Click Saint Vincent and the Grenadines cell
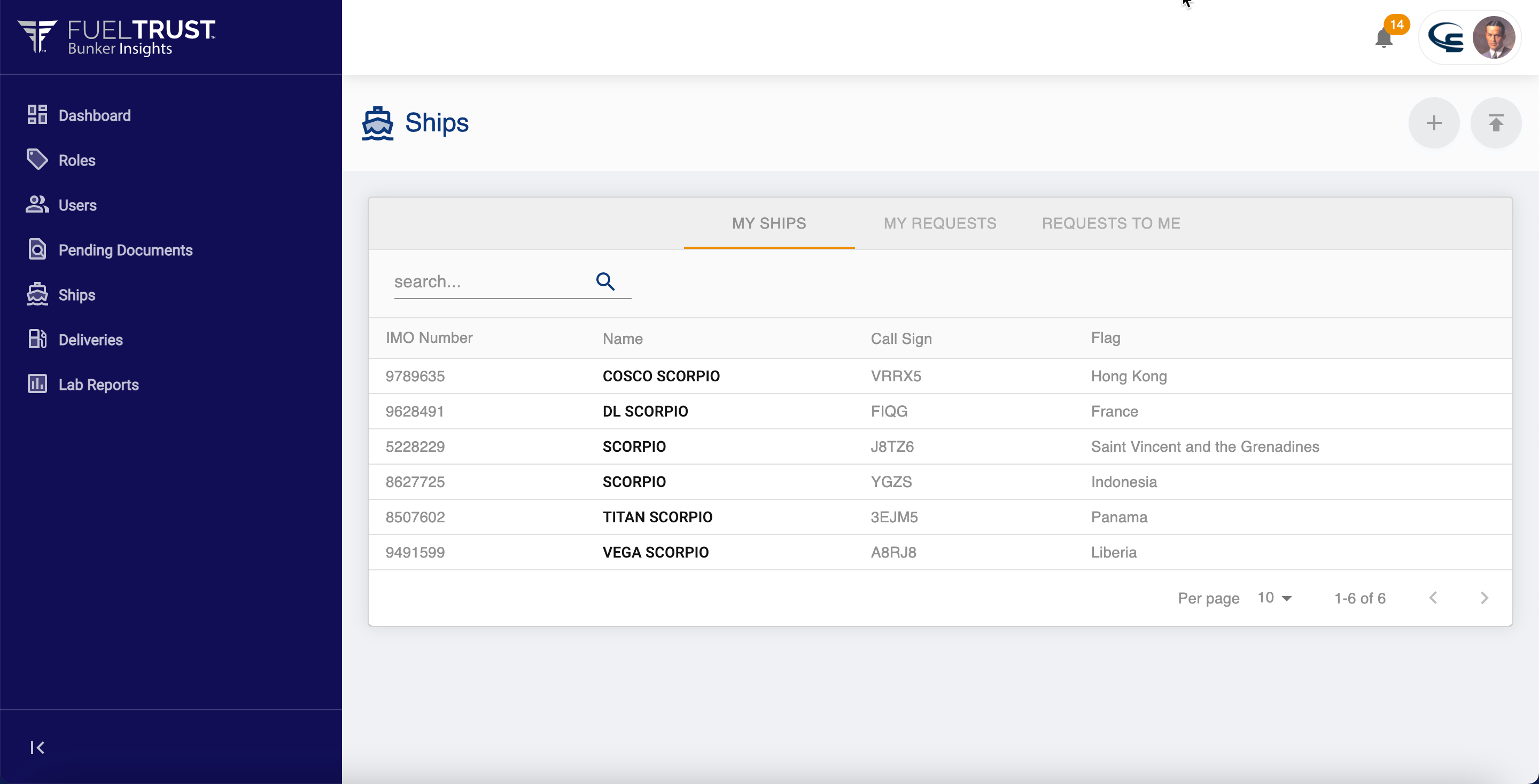The width and height of the screenshot is (1539, 784). [x=1205, y=446]
